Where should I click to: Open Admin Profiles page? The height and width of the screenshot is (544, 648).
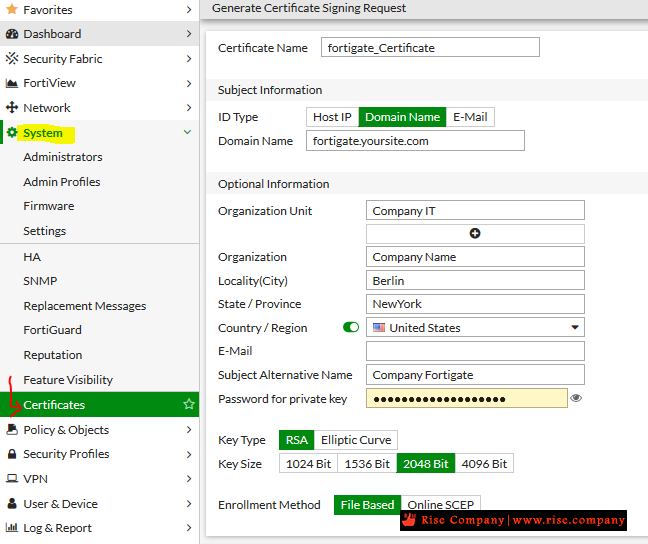point(62,182)
